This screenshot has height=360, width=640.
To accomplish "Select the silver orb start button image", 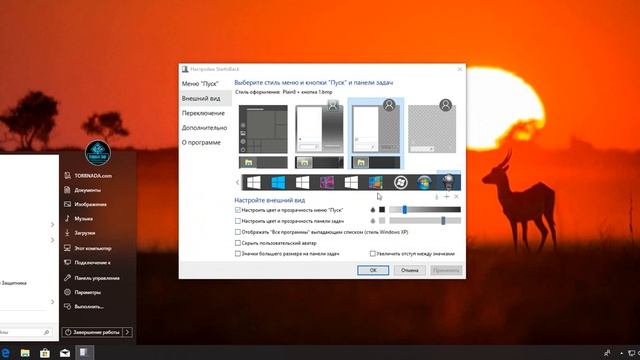I will [x=449, y=182].
